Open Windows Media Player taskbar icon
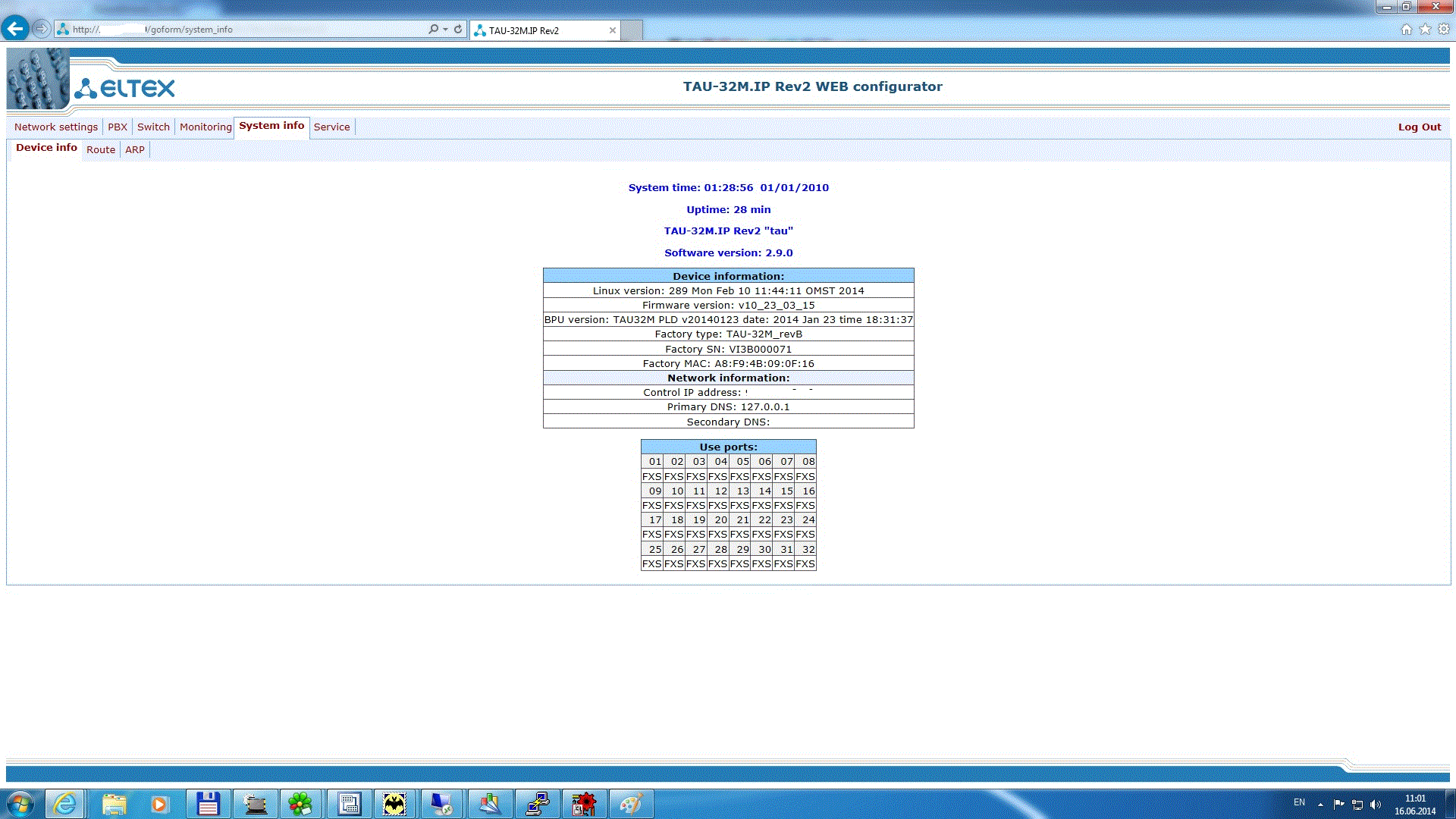This screenshot has width=1456, height=819. (159, 804)
